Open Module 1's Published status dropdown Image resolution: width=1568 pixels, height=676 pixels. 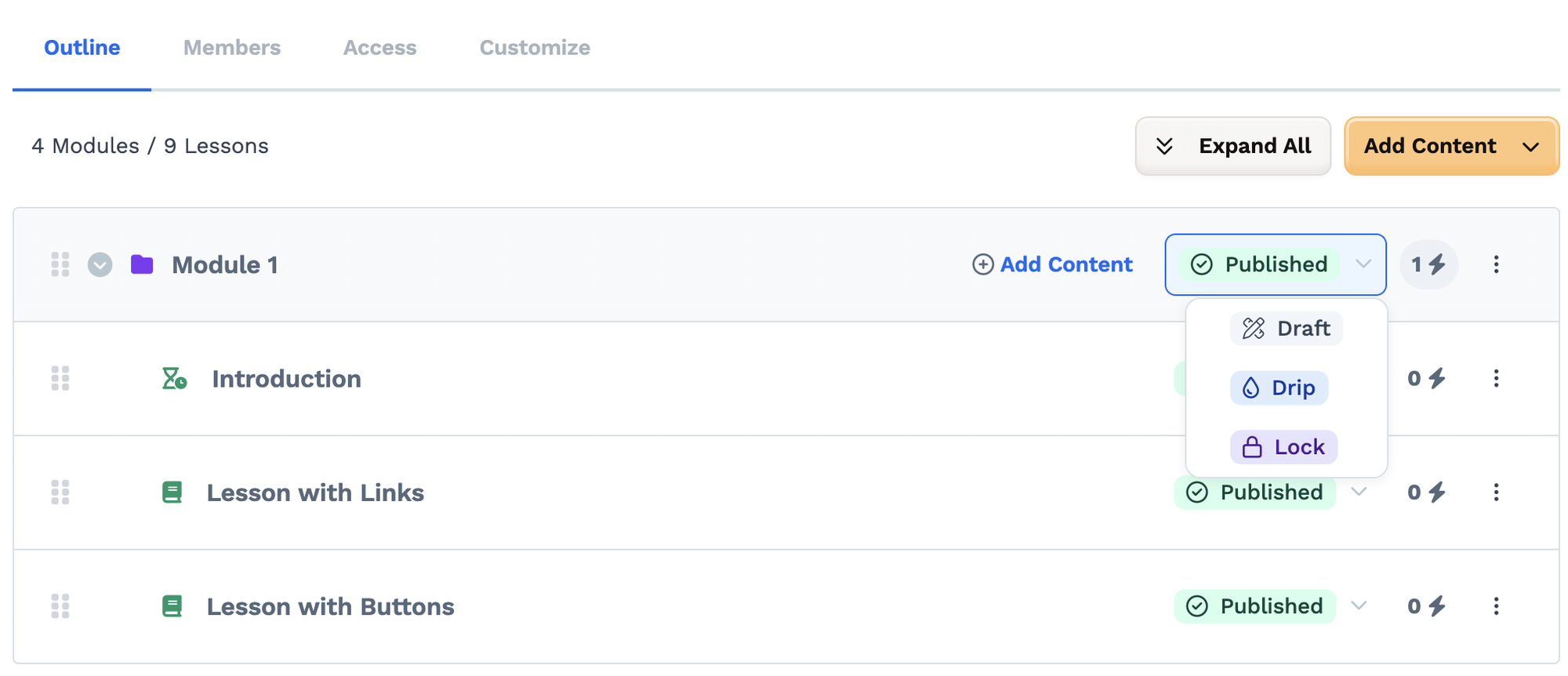click(1276, 264)
